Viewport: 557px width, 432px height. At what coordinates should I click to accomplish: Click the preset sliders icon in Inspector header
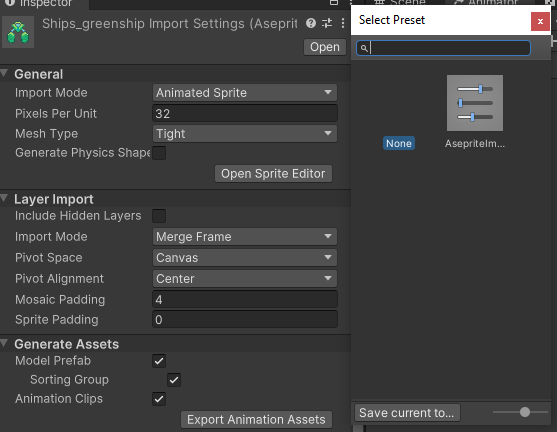[327, 23]
